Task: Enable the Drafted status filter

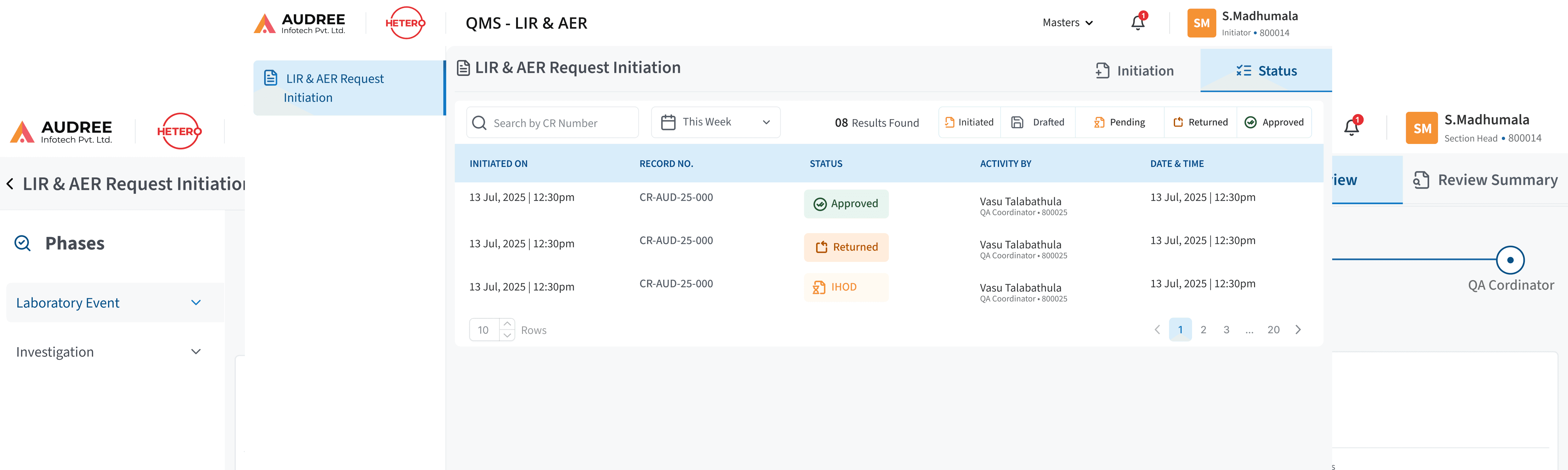Action: coord(1038,122)
